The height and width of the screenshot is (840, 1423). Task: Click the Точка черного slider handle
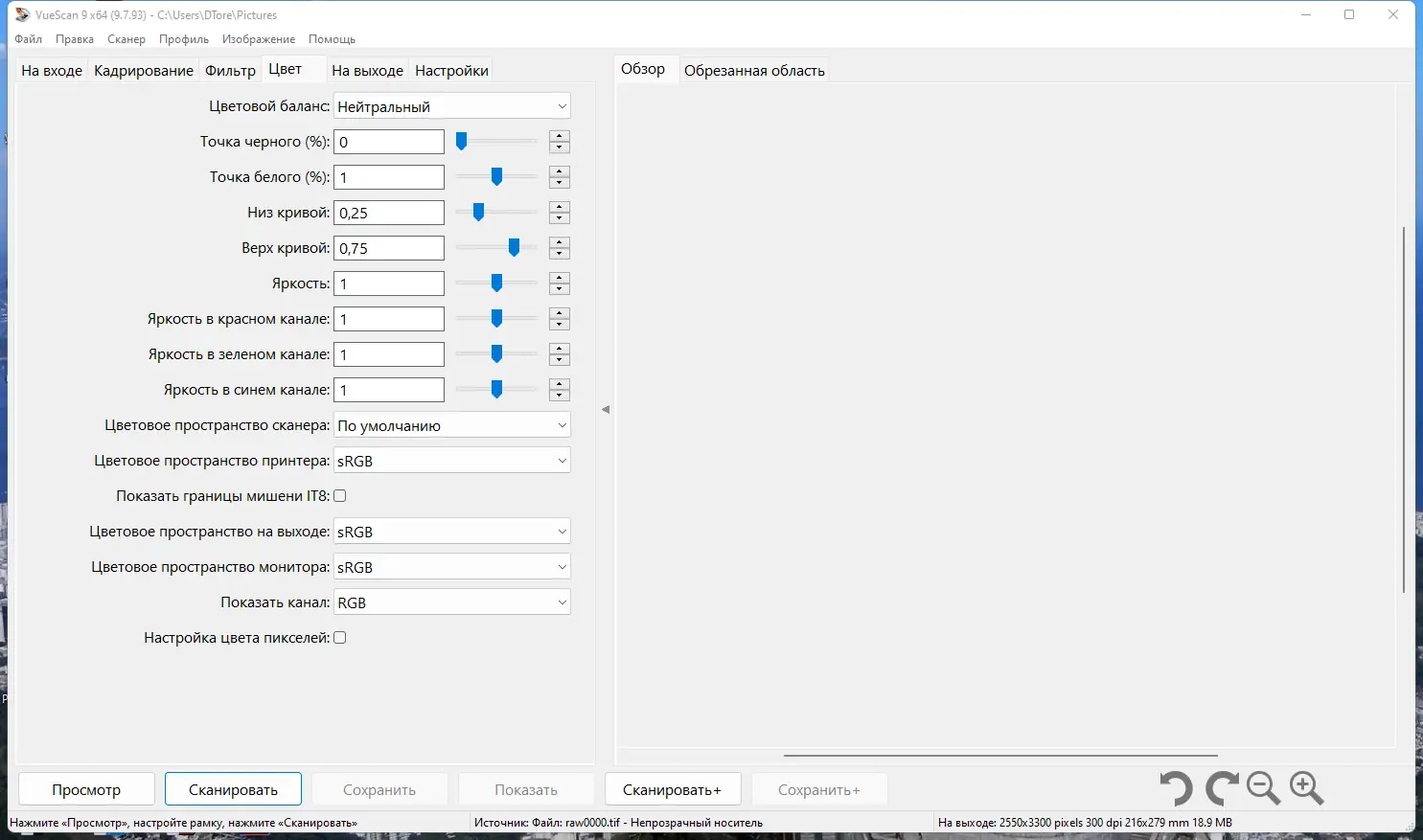coord(461,142)
